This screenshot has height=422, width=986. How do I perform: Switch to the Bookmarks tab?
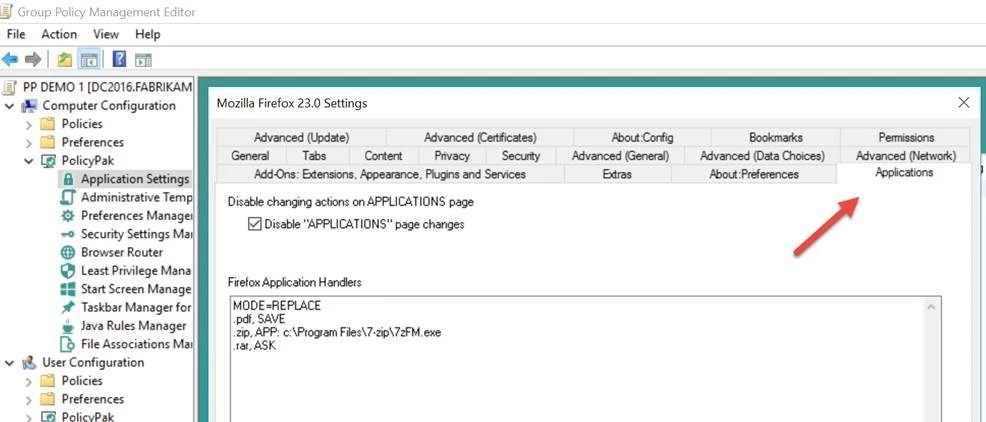pyautogui.click(x=775, y=138)
